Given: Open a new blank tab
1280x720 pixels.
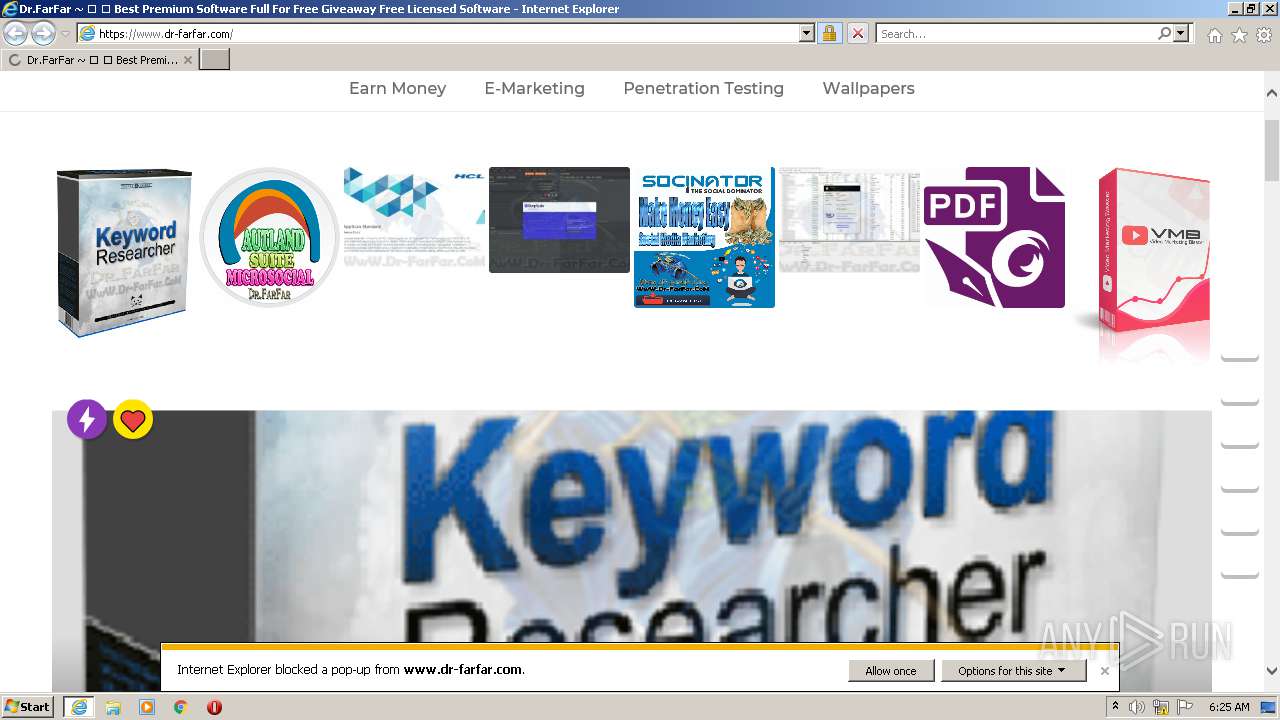Looking at the screenshot, I should coord(214,60).
